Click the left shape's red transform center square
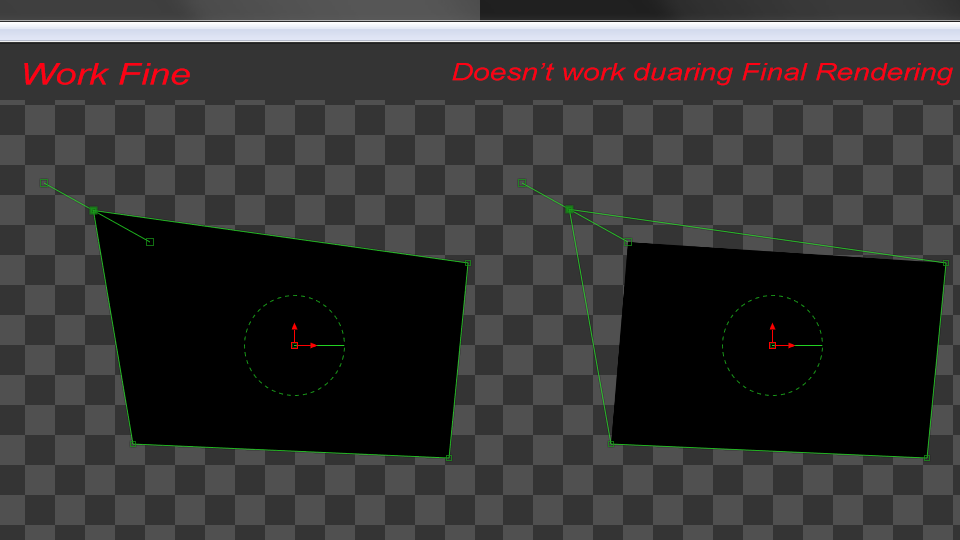Screen dimensions: 960x540 coord(294,346)
